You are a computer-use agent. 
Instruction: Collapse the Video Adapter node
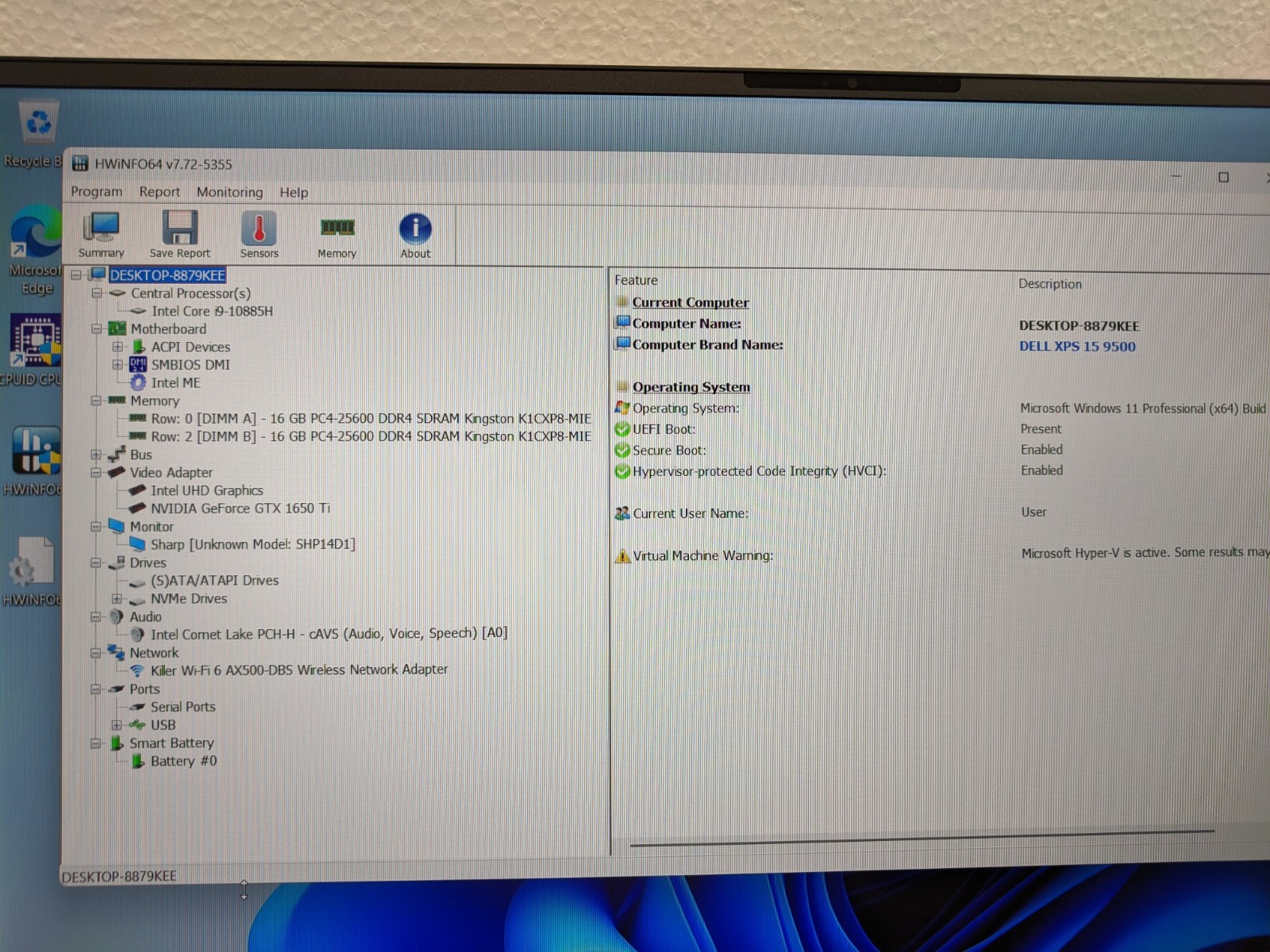click(96, 473)
